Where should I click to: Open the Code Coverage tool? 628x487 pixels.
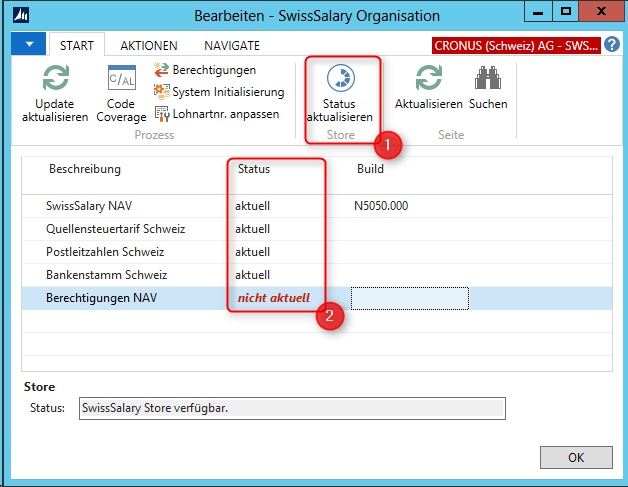point(121,80)
